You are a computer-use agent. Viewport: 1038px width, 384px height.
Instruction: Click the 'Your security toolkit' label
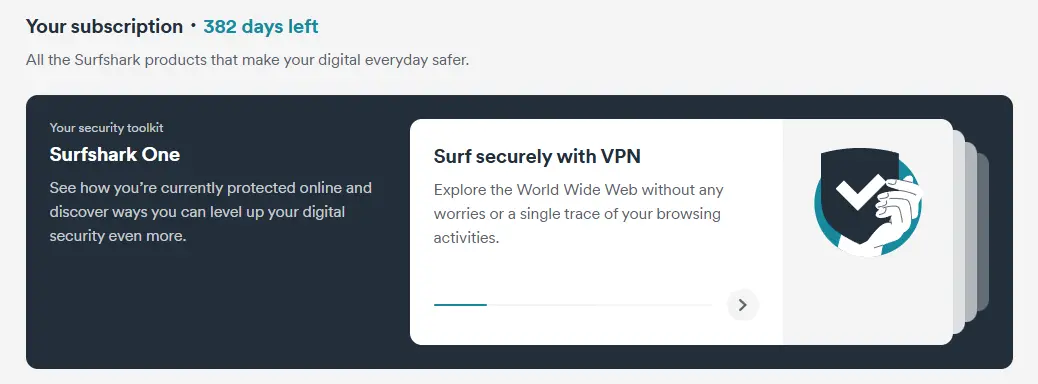point(107,128)
